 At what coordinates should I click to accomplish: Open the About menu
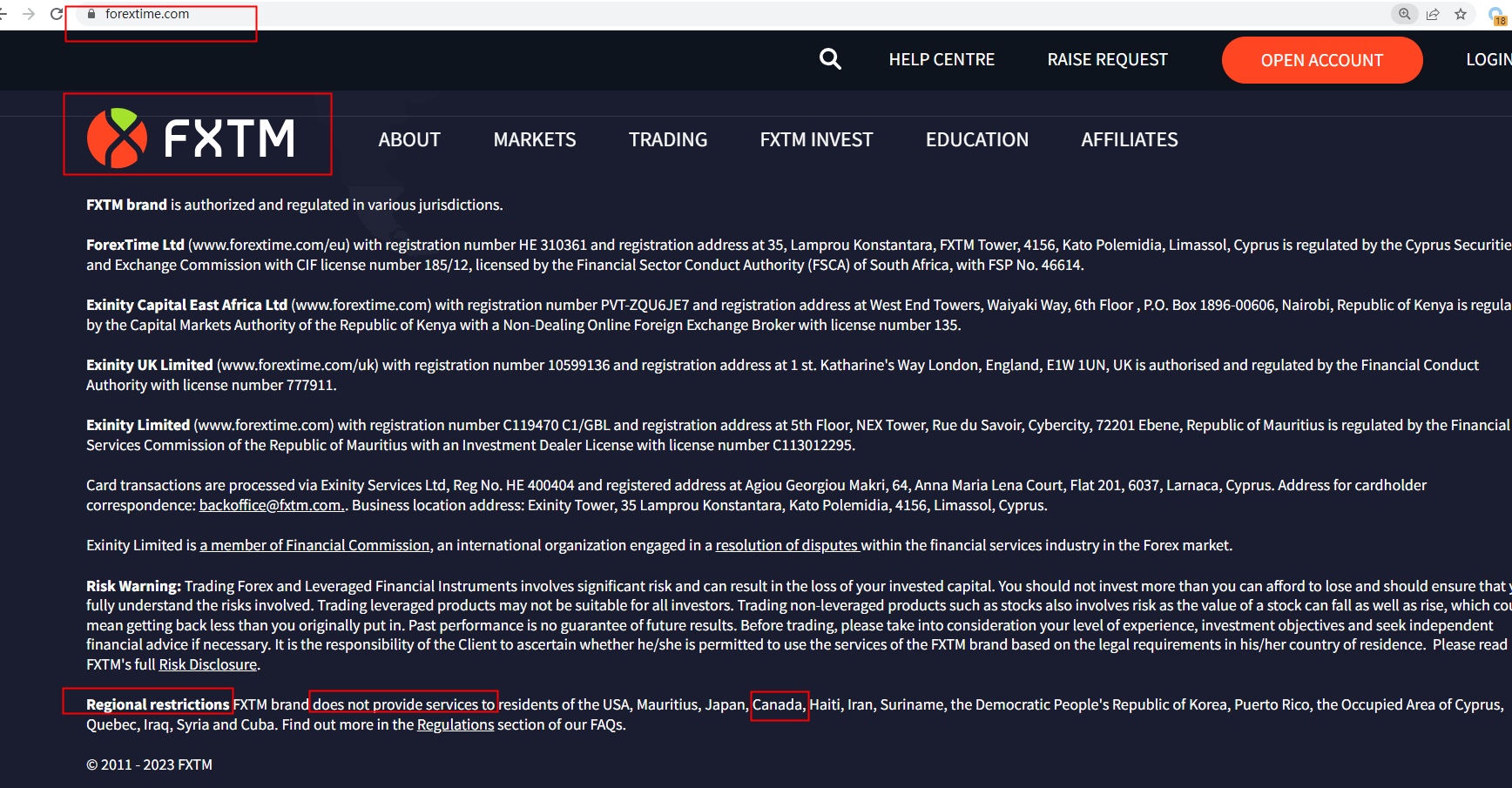[409, 139]
